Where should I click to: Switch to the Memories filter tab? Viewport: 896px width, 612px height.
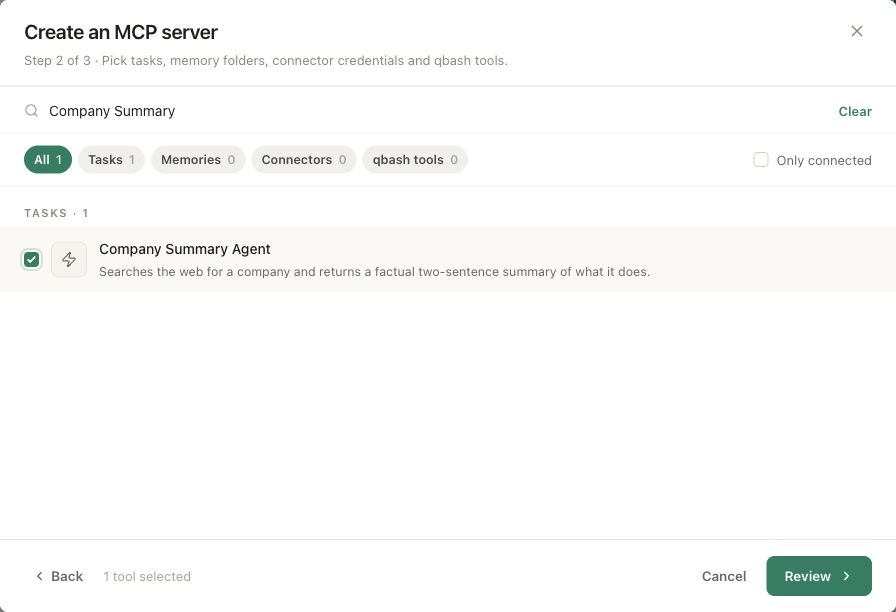[198, 159]
